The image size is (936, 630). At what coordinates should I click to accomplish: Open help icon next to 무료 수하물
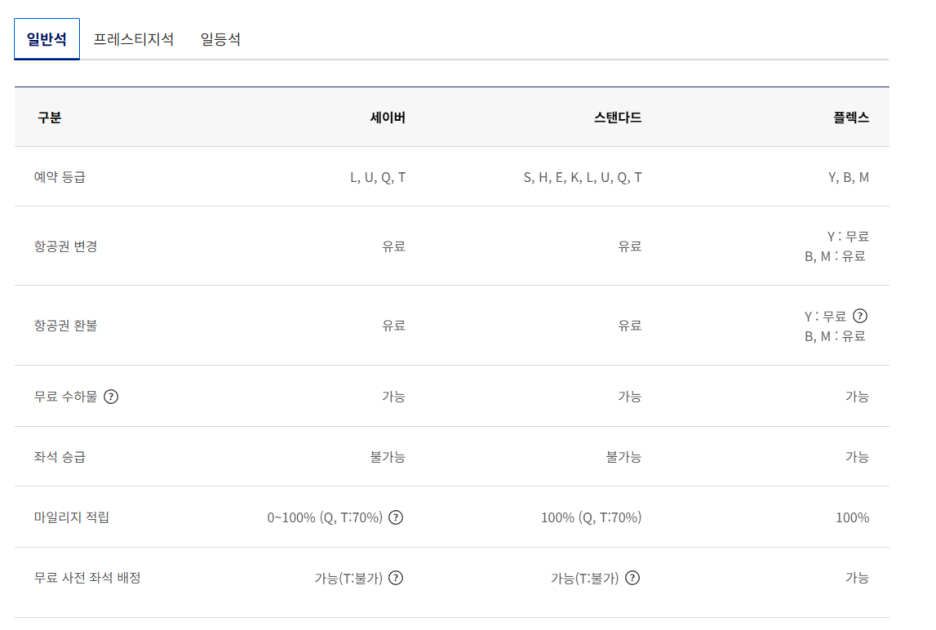111,396
